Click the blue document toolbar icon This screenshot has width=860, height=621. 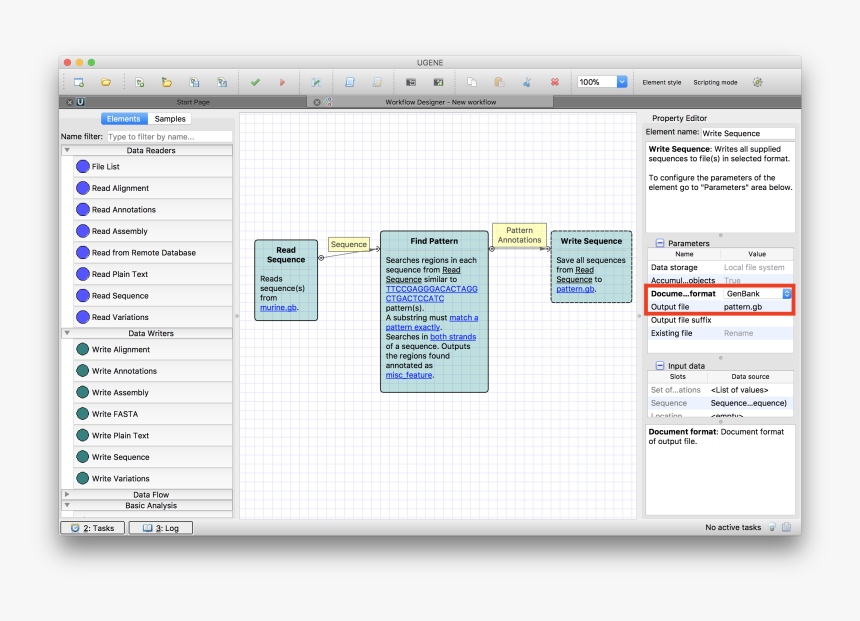point(349,82)
